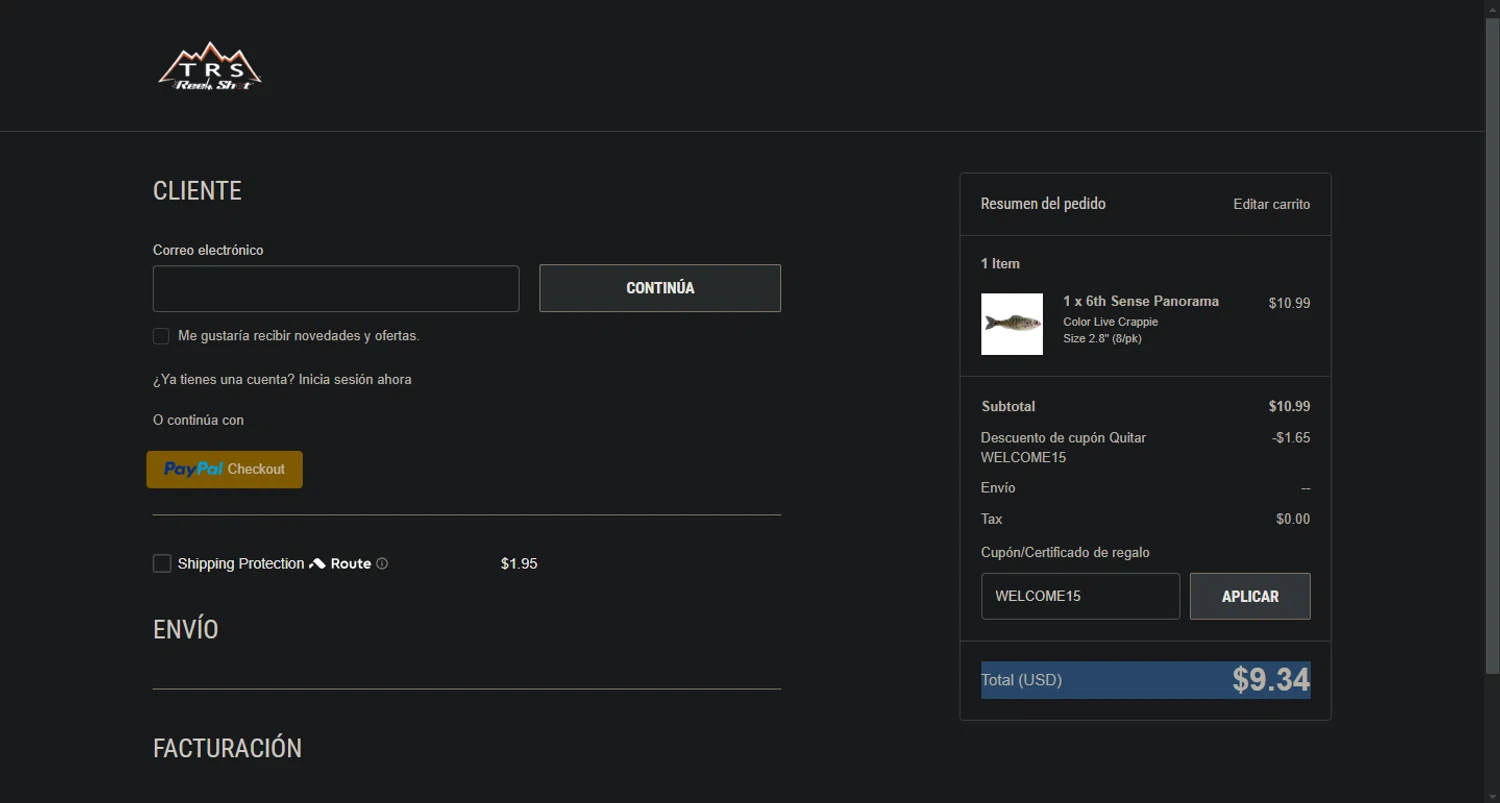Image resolution: width=1500 pixels, height=803 pixels.
Task: Click the O continúa con text
Action: (x=198, y=420)
